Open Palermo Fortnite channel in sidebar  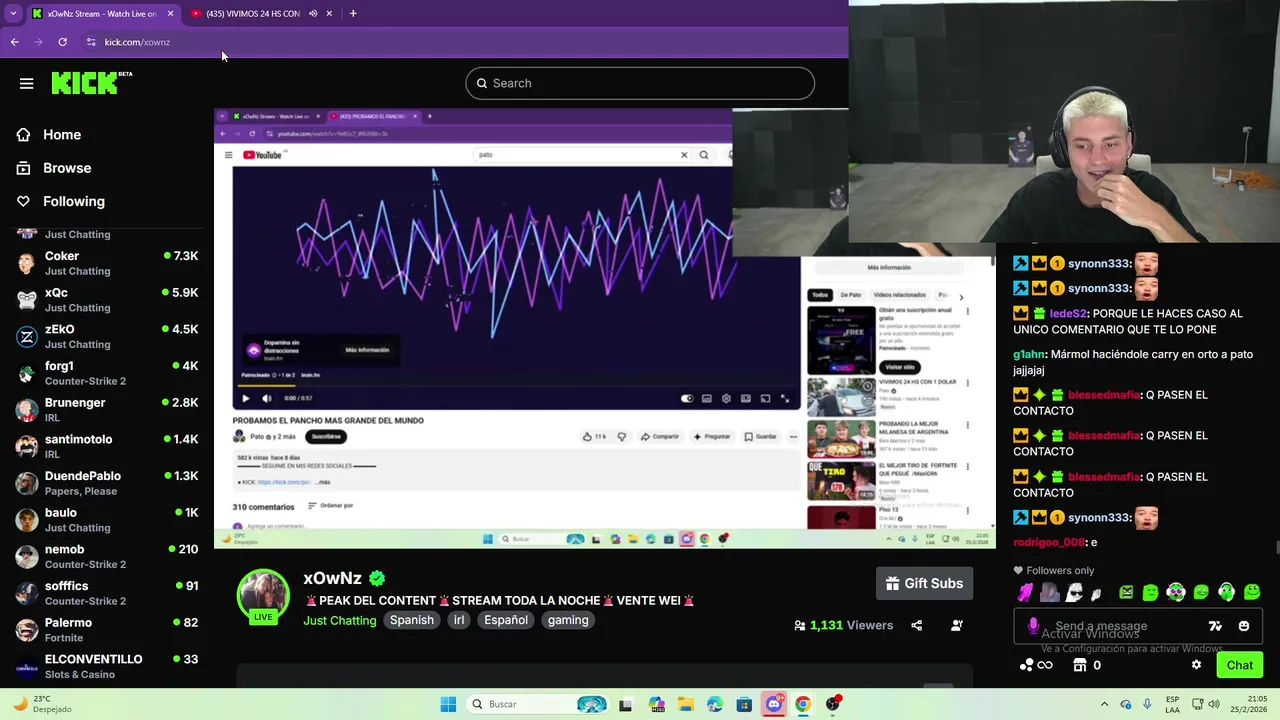[x=107, y=629]
